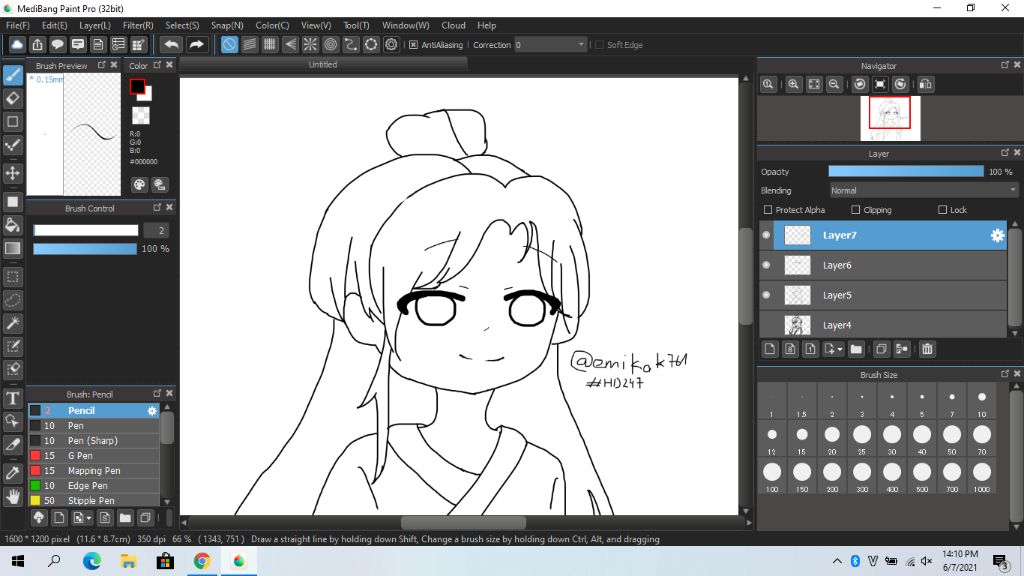Enable curve snap
This screenshot has width=1024, height=576.
(351, 44)
